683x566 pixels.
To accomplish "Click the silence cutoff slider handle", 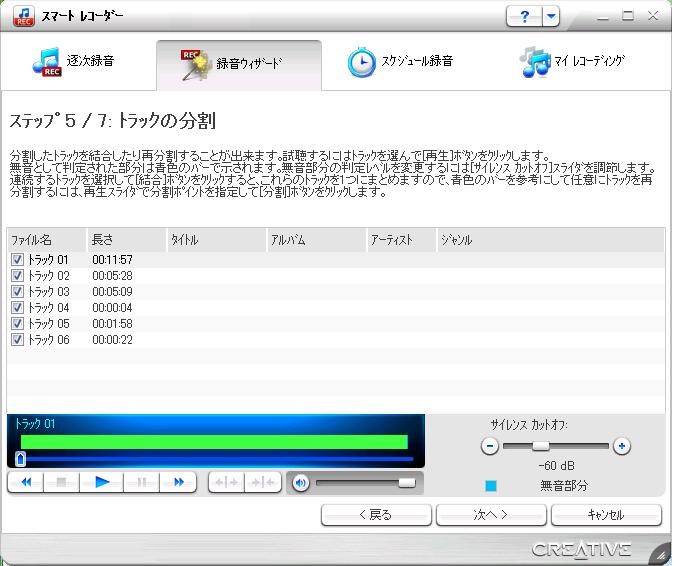I will pyautogui.click(x=541, y=446).
